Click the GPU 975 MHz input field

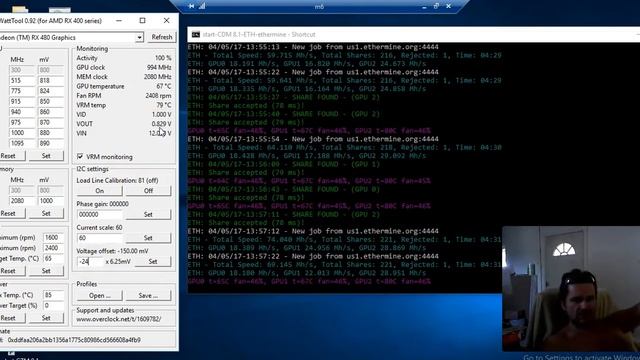(x=22, y=122)
